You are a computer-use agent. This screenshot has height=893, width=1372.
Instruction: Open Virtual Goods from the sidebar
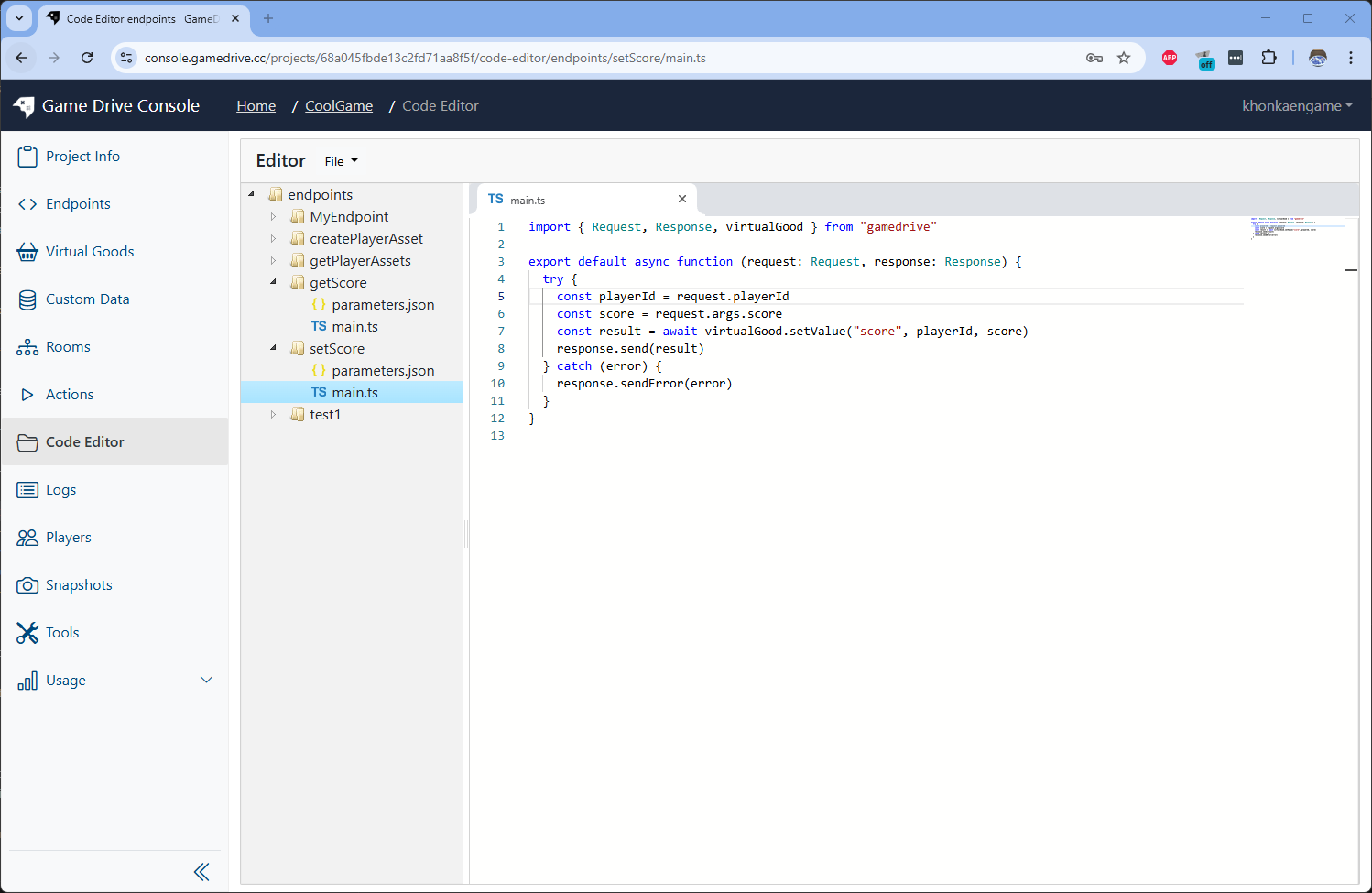click(x=28, y=251)
